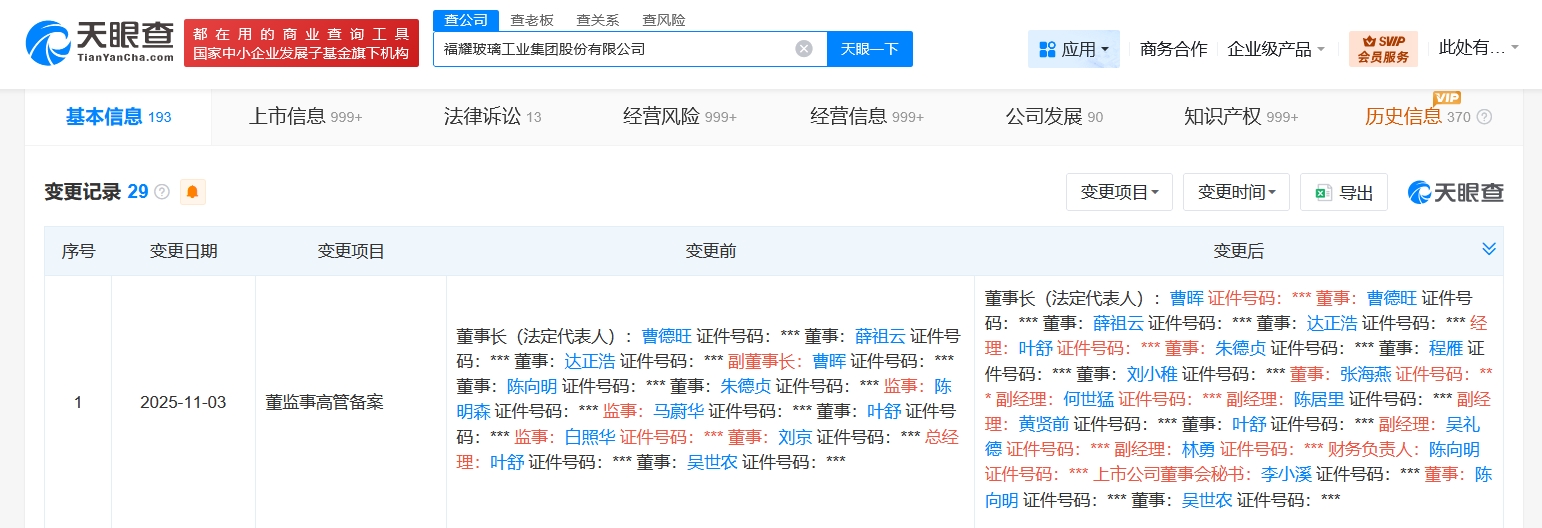The height and width of the screenshot is (528, 1542).
Task: Click help icon beside 历史信息 tab
Action: tap(1484, 117)
